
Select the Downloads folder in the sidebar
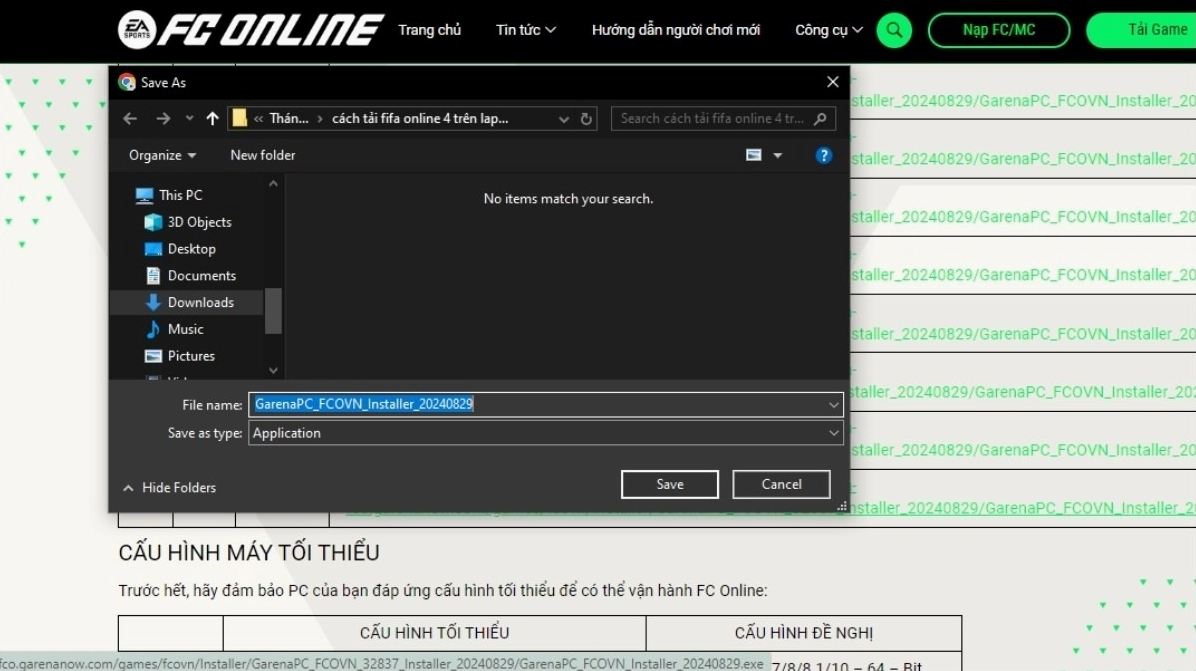click(197, 301)
